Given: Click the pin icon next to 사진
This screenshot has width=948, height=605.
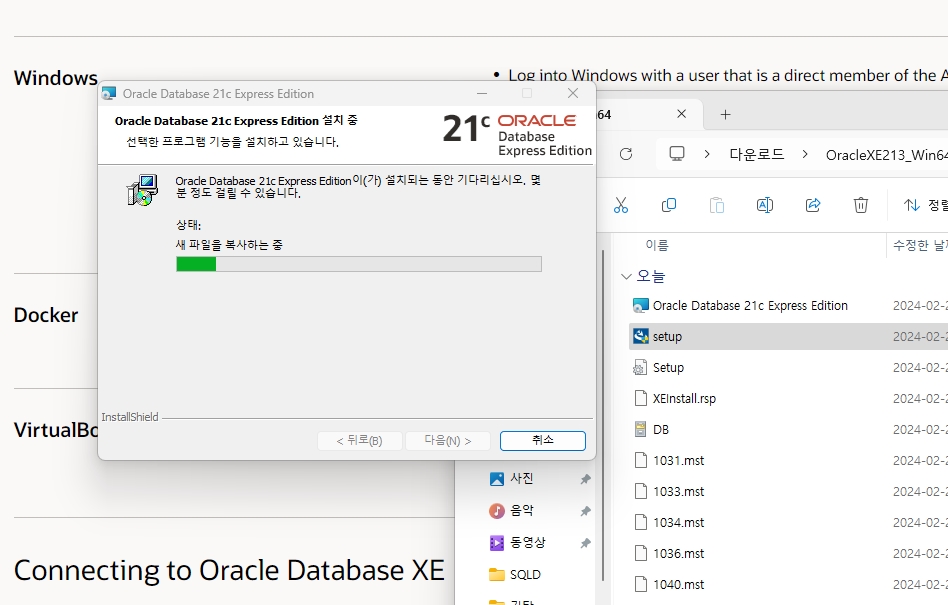Looking at the screenshot, I should click(x=585, y=479).
